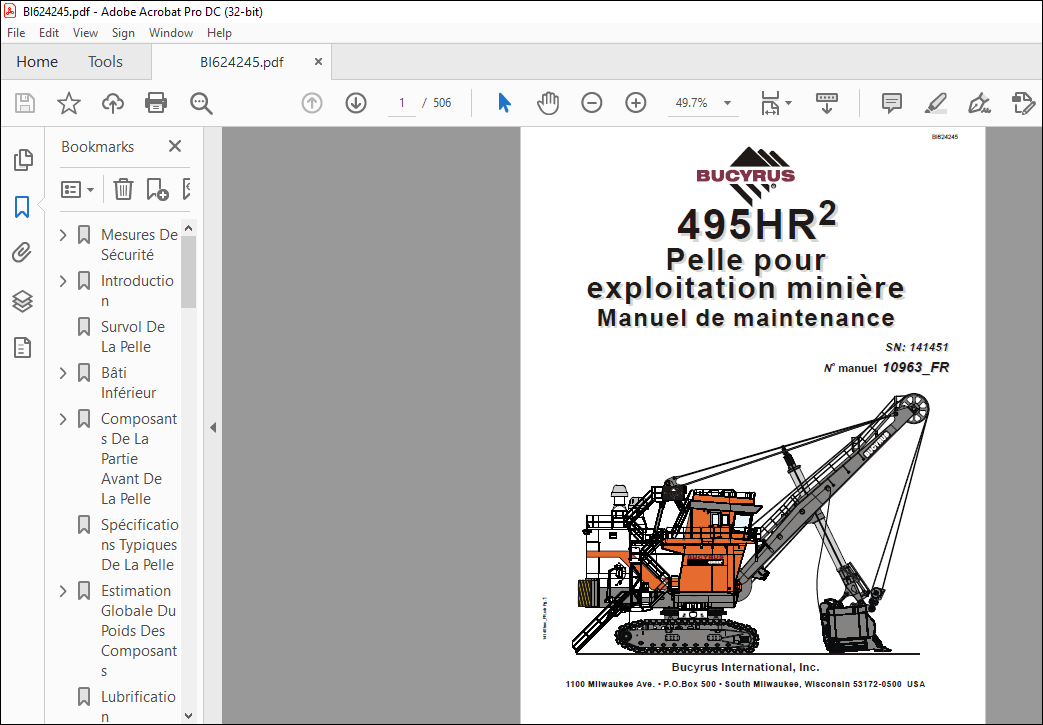Image resolution: width=1043 pixels, height=725 pixels.
Task: Switch to Home tab
Action: (x=37, y=62)
